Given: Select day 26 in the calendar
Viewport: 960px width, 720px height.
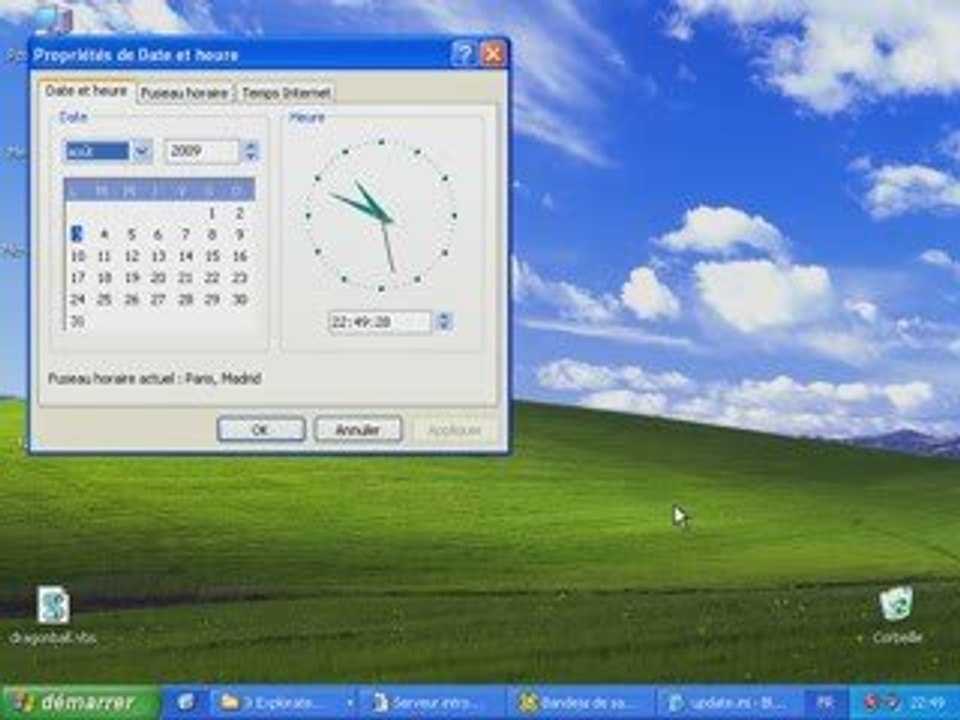Looking at the screenshot, I should 131,299.
